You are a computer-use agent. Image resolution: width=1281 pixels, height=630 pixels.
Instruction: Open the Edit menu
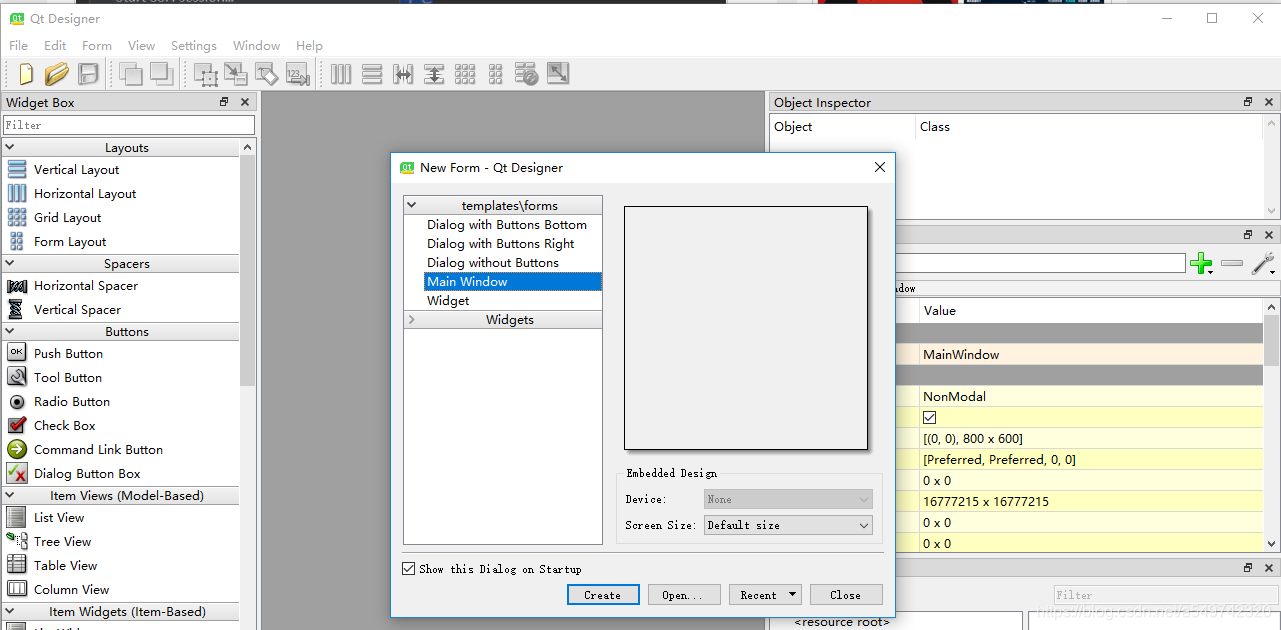click(55, 46)
